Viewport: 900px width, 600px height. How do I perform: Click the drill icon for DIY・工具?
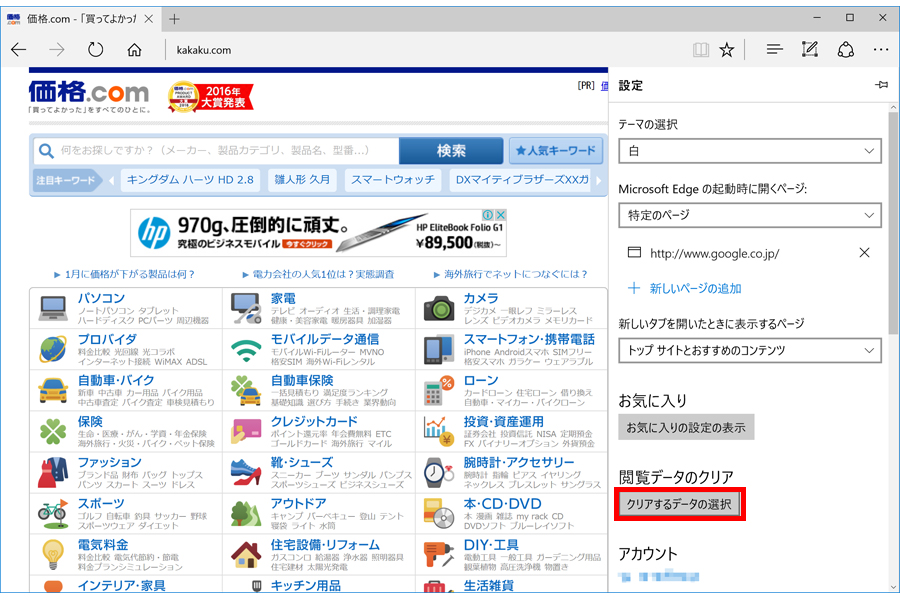tap(439, 554)
